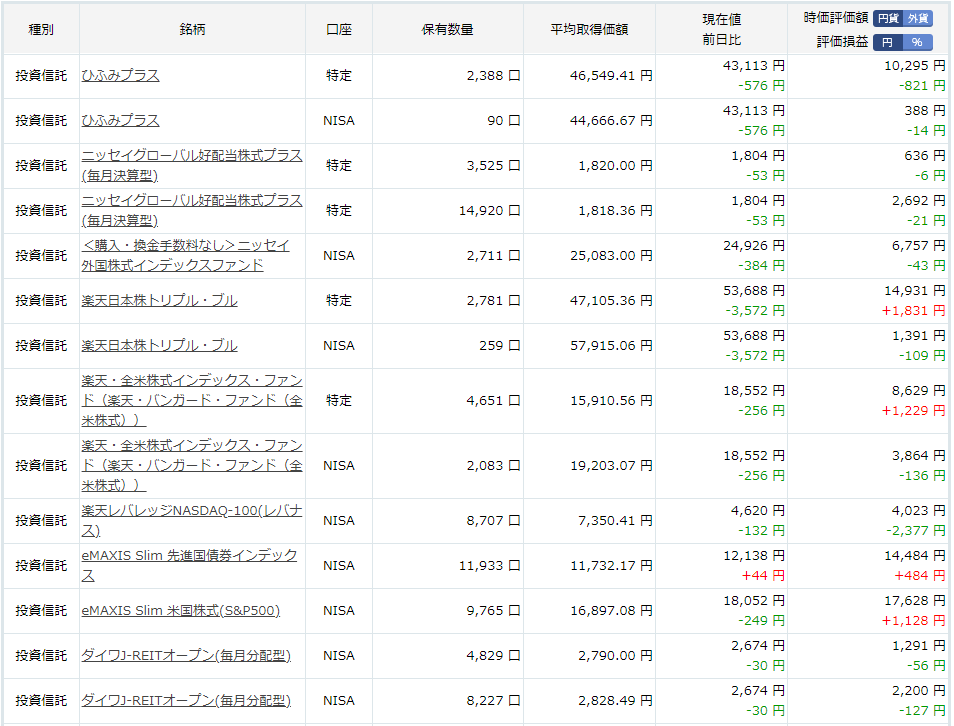Select average cost 15,910.56 円
Viewport: 954px width, 726px height.
click(x=611, y=400)
